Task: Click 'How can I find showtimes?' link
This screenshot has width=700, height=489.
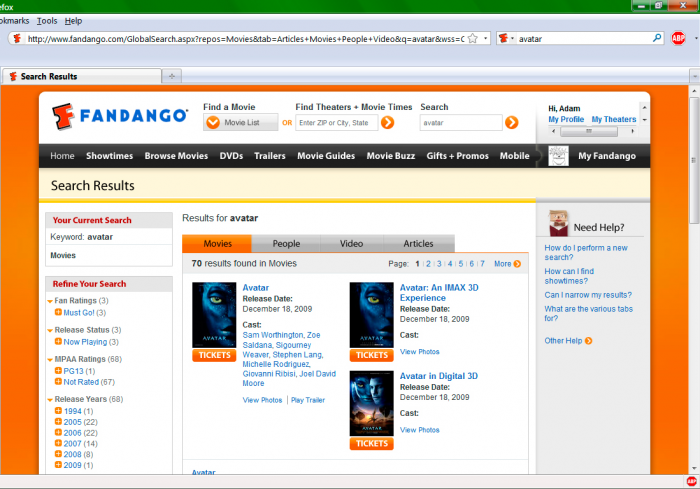Action: 569,276
